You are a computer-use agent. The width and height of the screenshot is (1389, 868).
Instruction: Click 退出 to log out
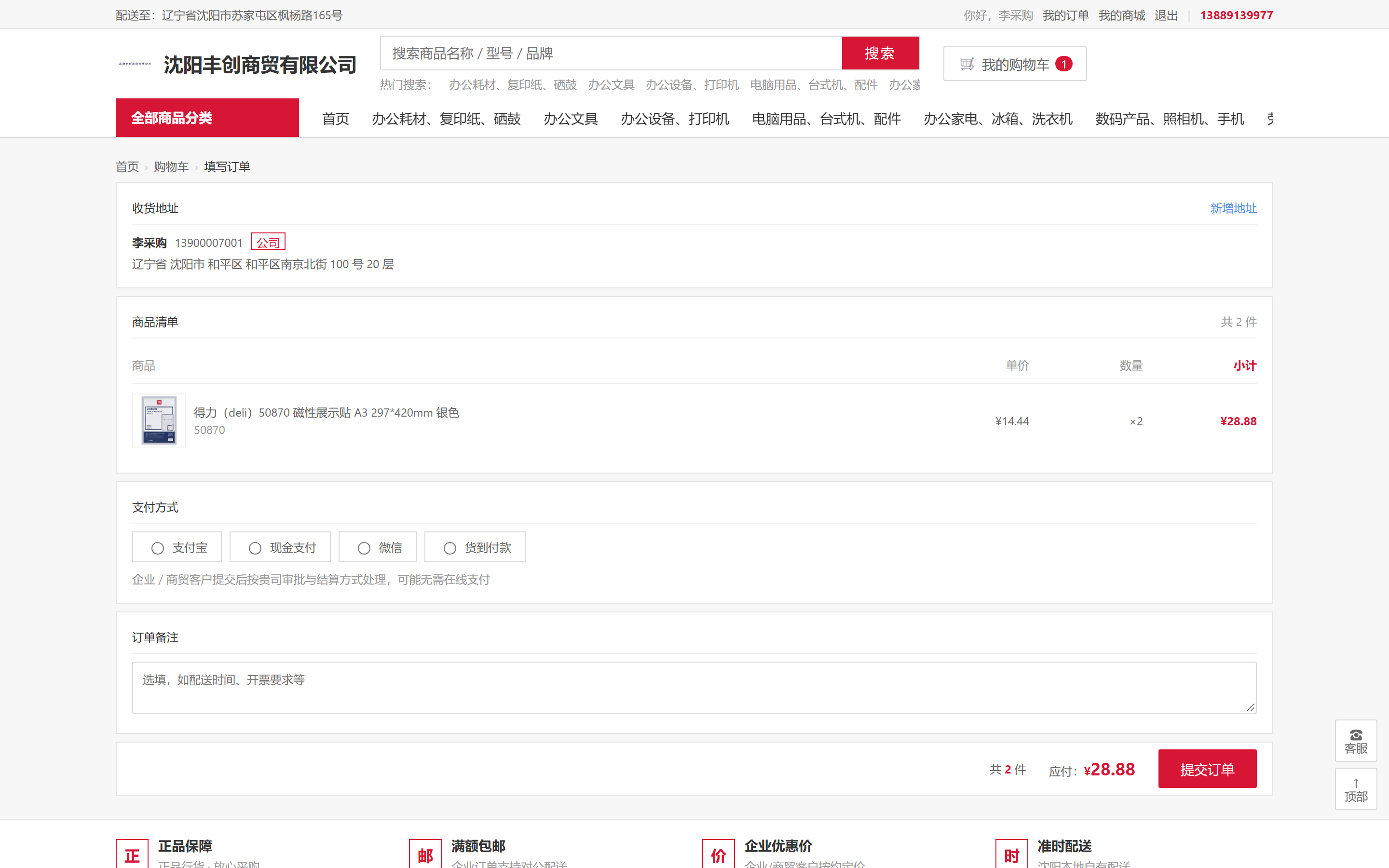[1166, 15]
